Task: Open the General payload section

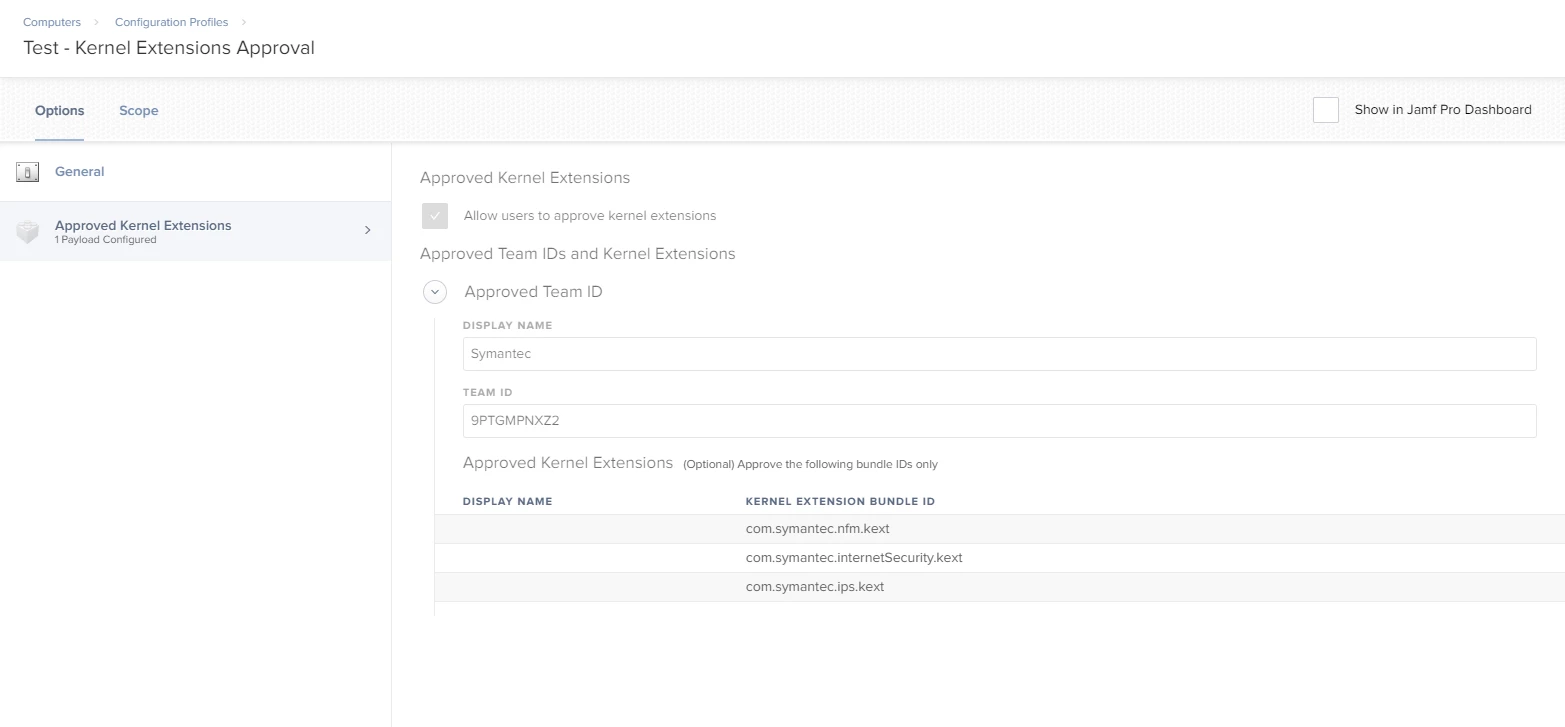Action: pyautogui.click(x=196, y=172)
